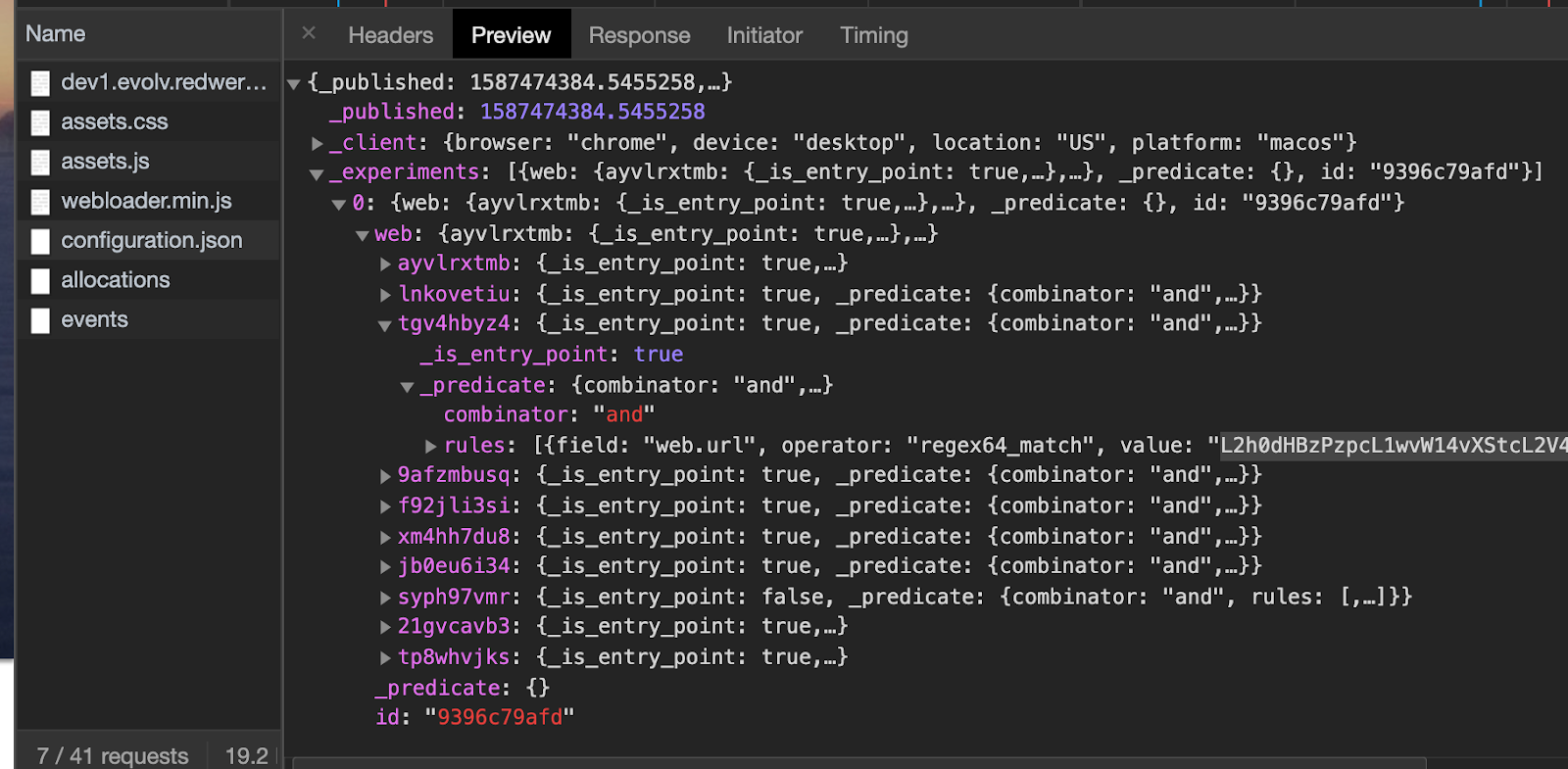Click the file icon next to assets.css
This screenshot has height=769, width=1568.
point(40,122)
